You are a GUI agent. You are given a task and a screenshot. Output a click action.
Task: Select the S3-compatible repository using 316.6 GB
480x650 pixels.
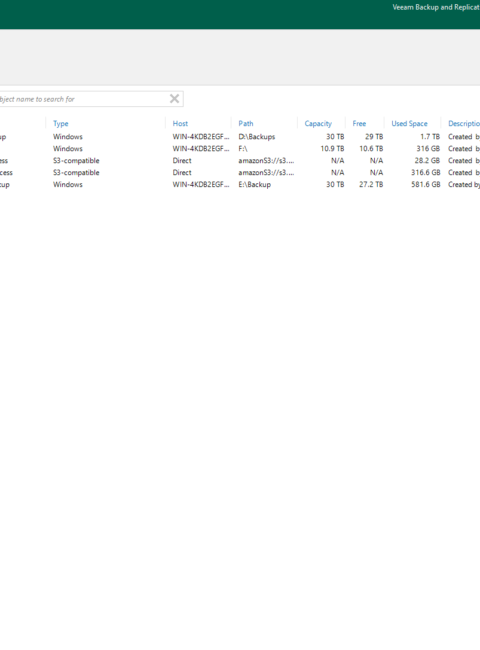[240, 172]
